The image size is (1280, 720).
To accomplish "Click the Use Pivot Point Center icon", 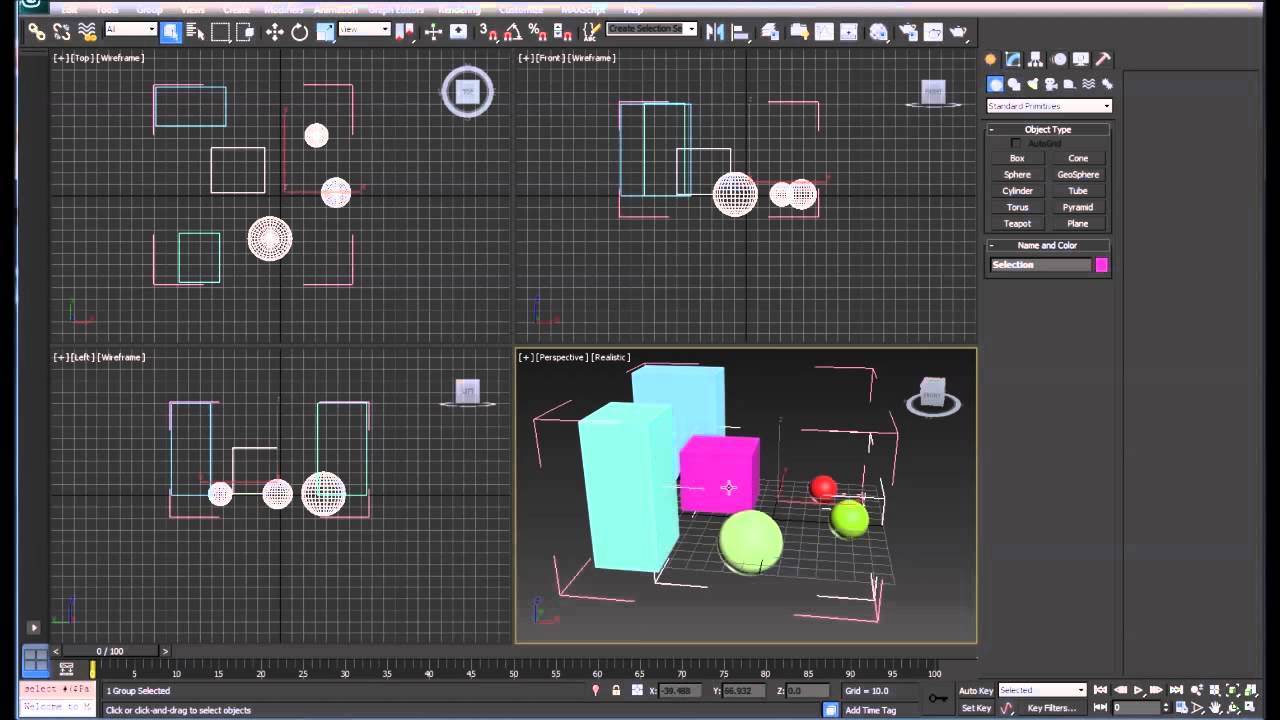I will [x=404, y=32].
